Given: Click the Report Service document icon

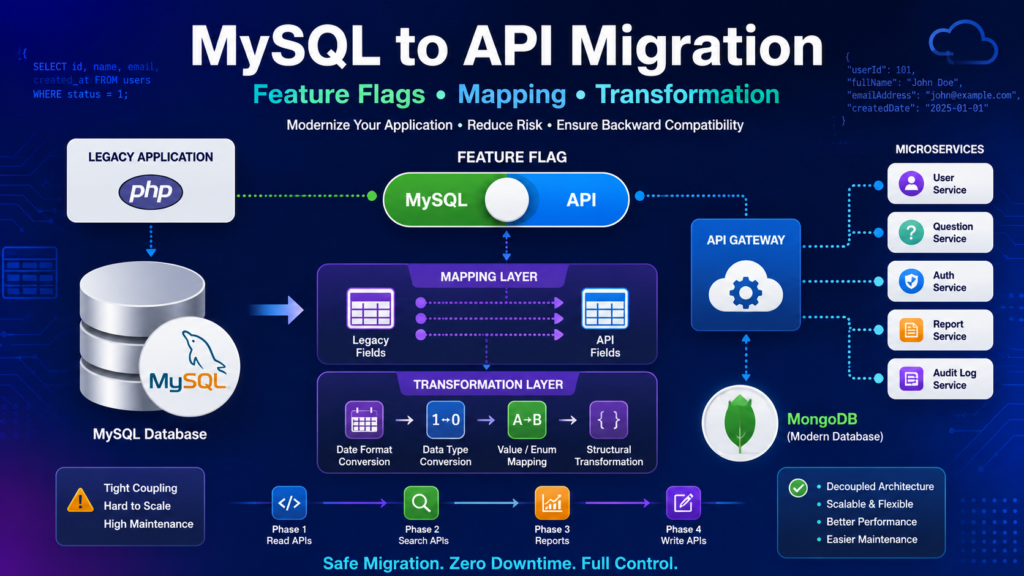Looking at the screenshot, I should click(911, 330).
